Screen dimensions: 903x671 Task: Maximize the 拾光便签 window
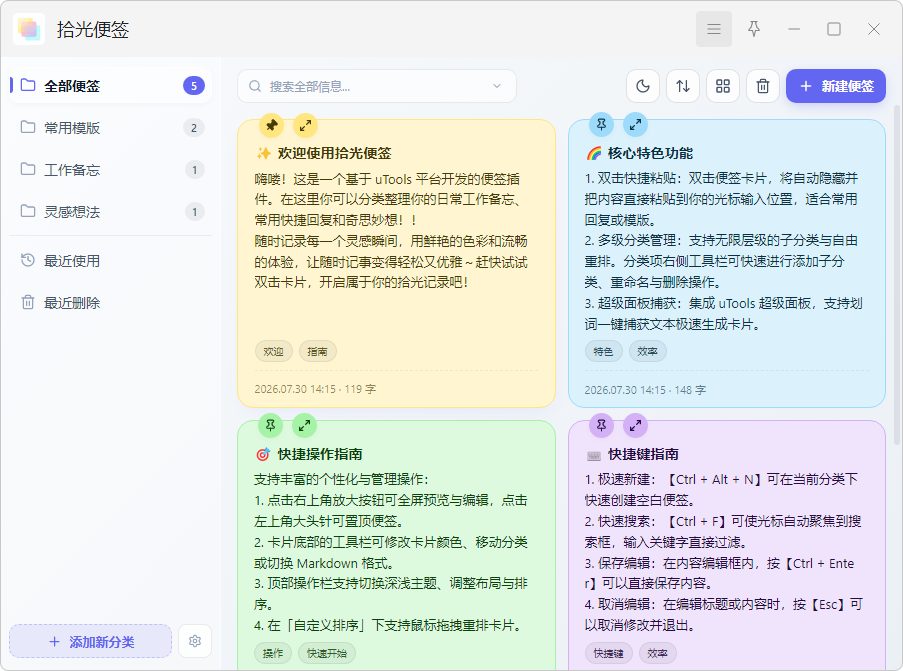(x=834, y=29)
